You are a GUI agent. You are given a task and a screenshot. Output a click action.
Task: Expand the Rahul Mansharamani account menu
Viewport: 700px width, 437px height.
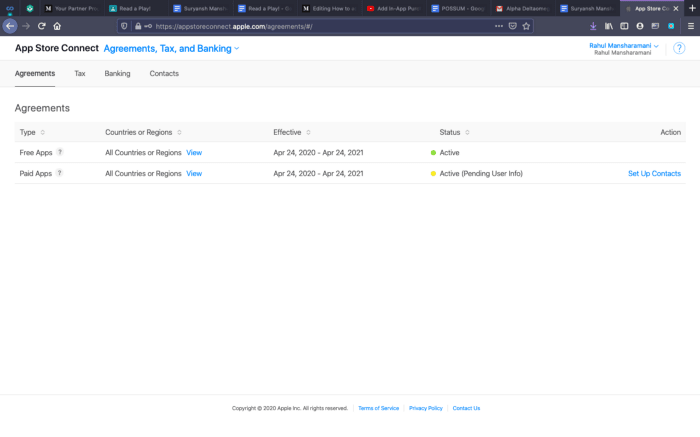[x=623, y=46]
